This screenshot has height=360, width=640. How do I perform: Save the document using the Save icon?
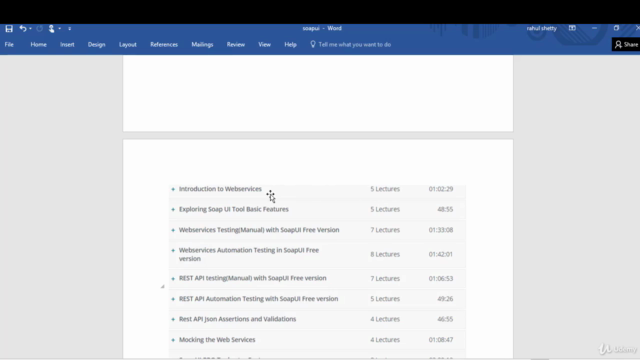pyautogui.click(x=9, y=29)
